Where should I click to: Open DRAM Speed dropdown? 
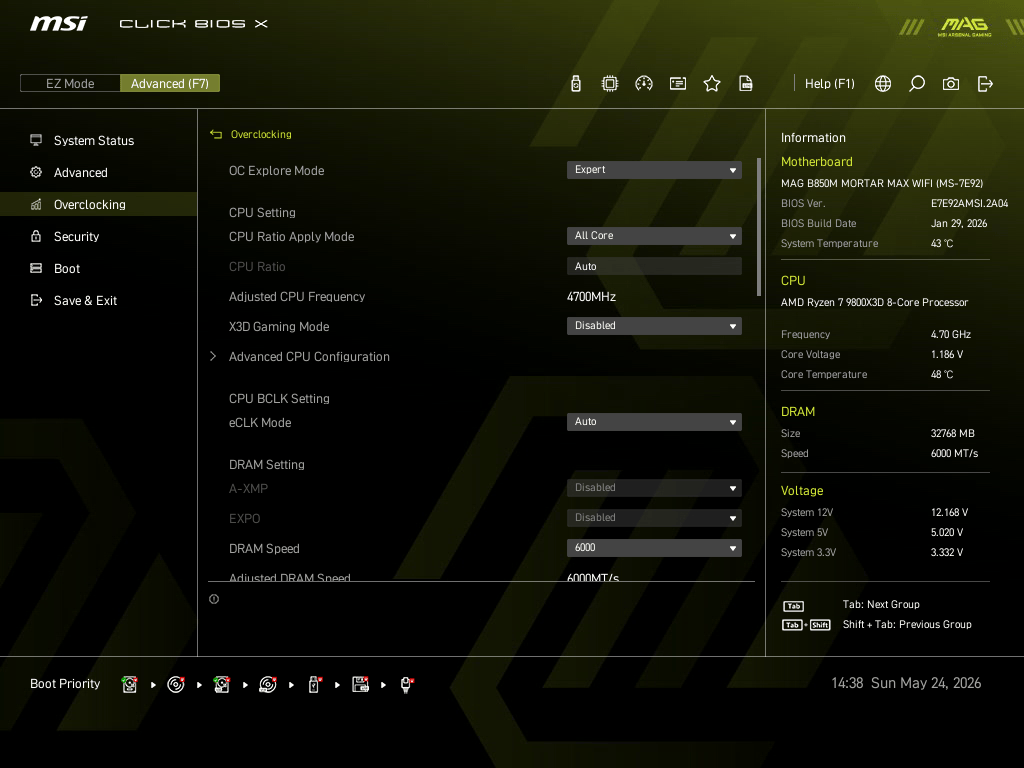(x=654, y=548)
